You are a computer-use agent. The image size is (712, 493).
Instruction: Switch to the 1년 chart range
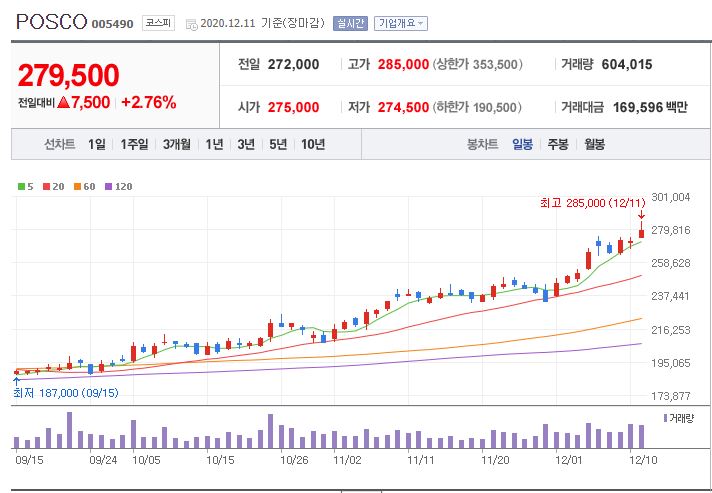pyautogui.click(x=214, y=144)
